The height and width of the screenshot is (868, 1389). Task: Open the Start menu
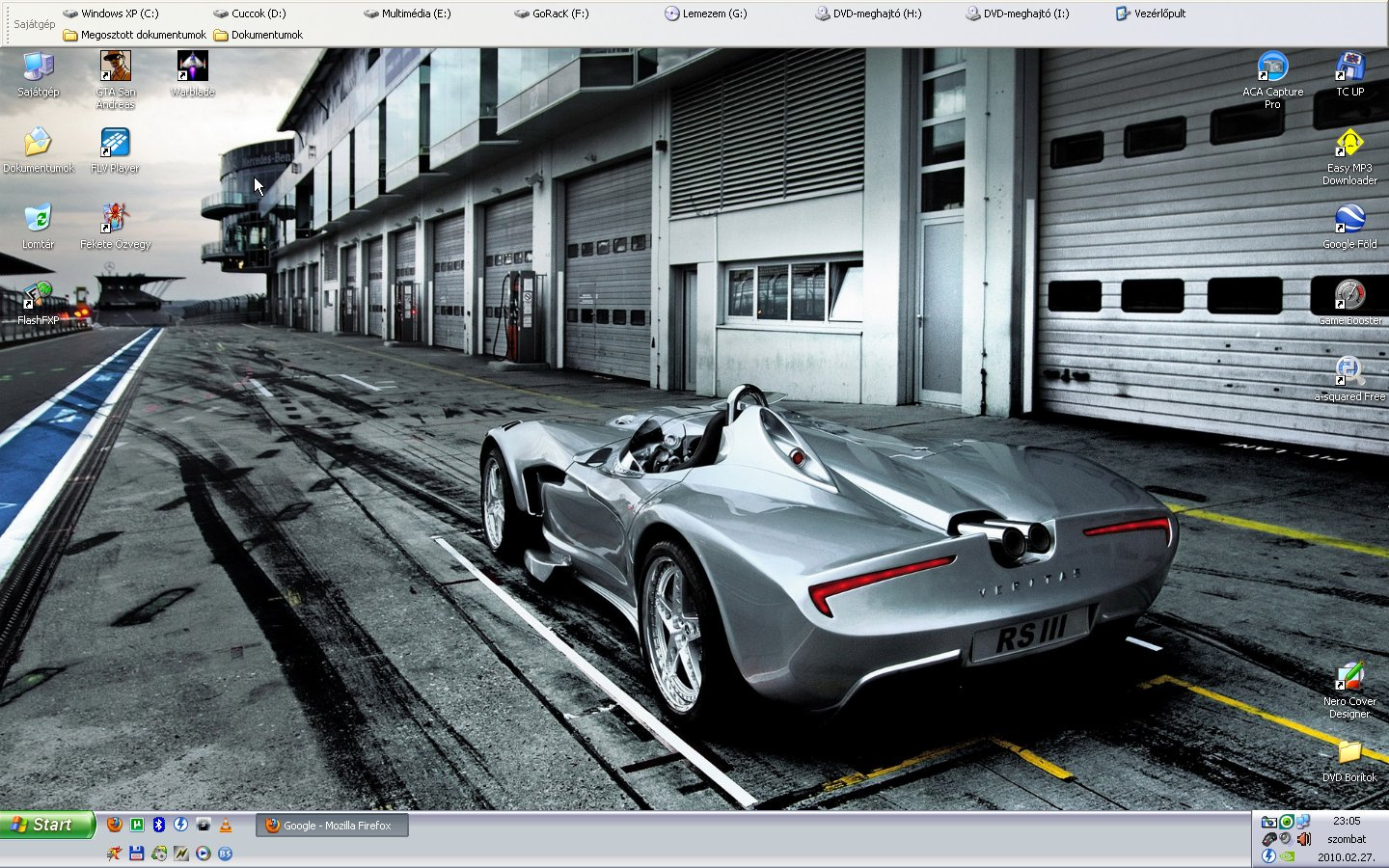[47, 825]
